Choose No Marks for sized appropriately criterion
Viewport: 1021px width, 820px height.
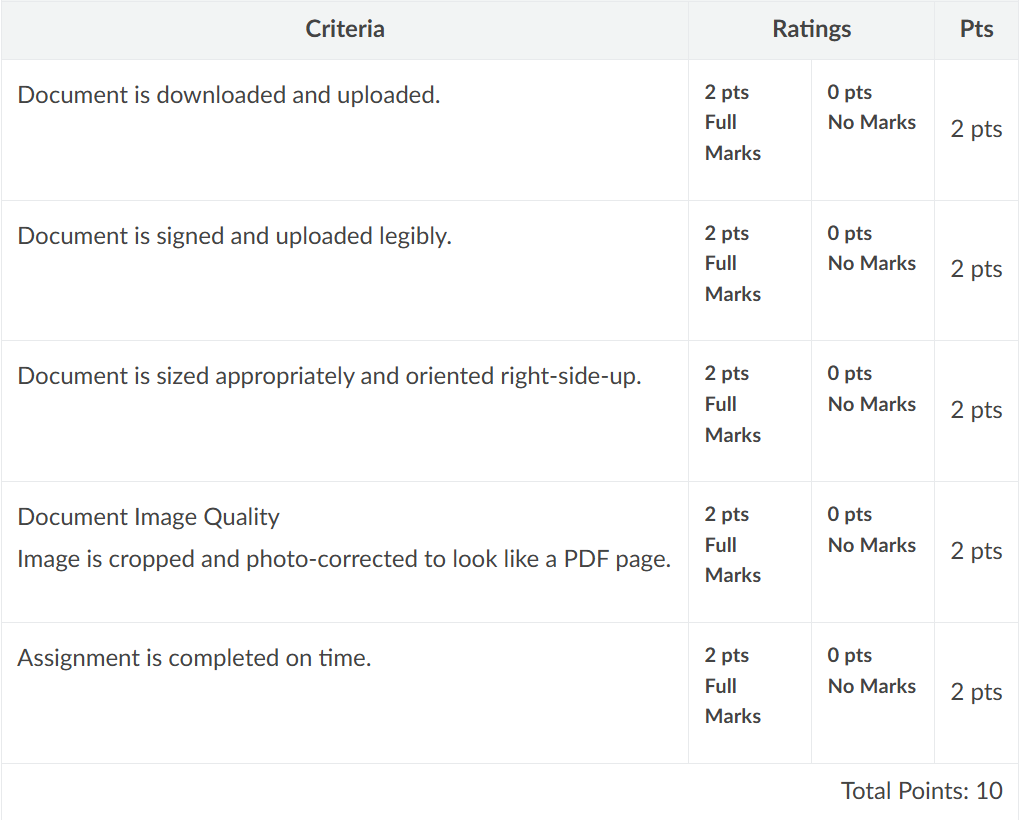871,389
